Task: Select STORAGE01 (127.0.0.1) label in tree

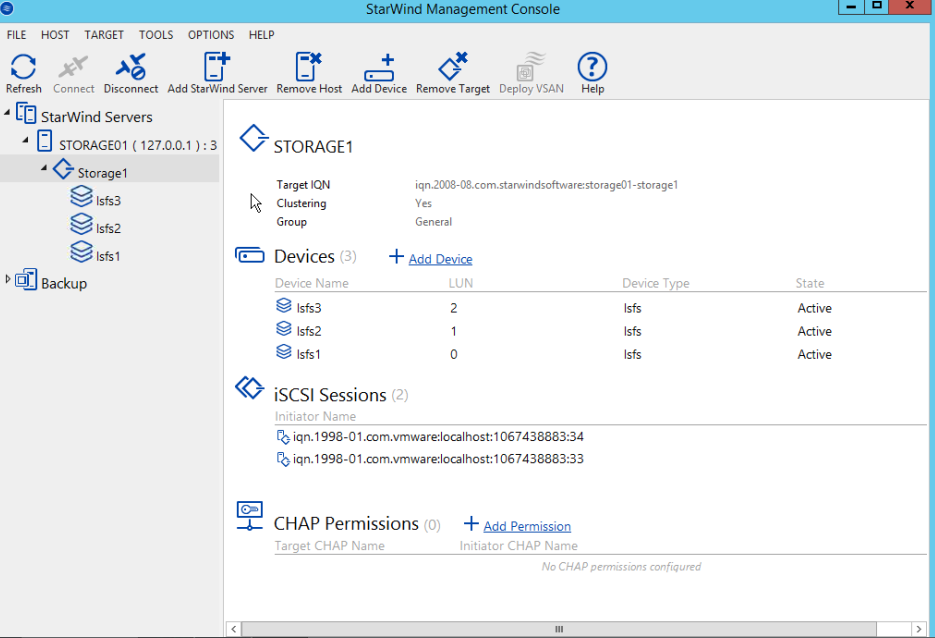Action: click(x=138, y=145)
